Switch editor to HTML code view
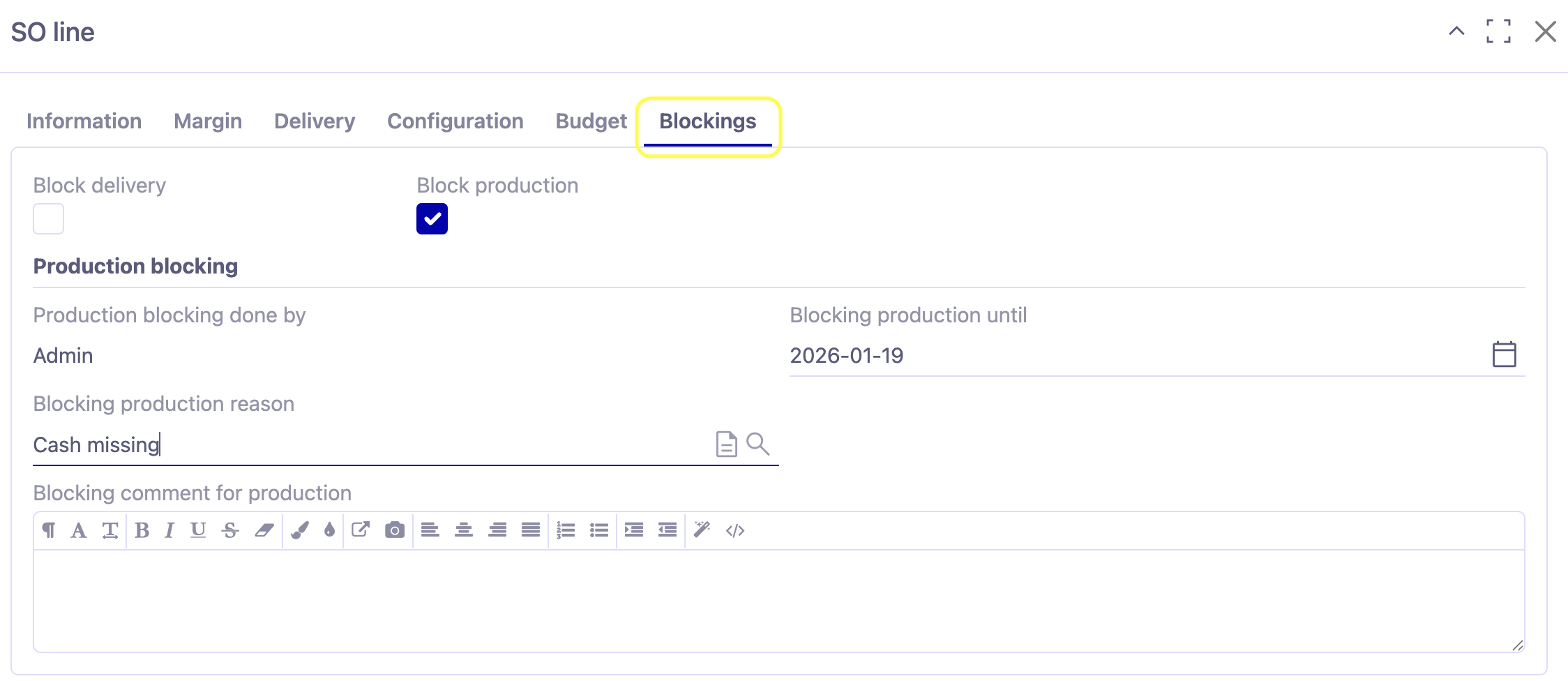This screenshot has height=681, width=1568. coord(735,531)
